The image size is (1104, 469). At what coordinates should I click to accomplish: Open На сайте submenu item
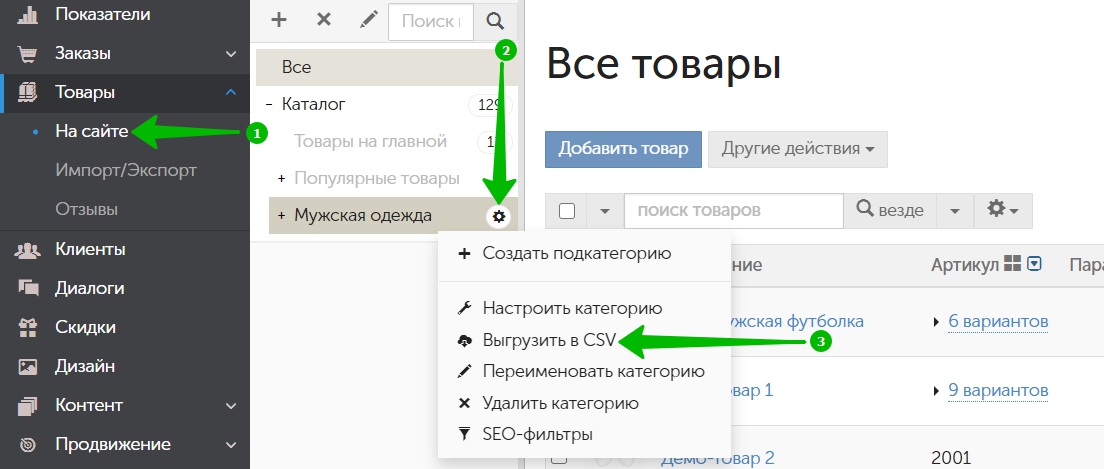click(92, 131)
